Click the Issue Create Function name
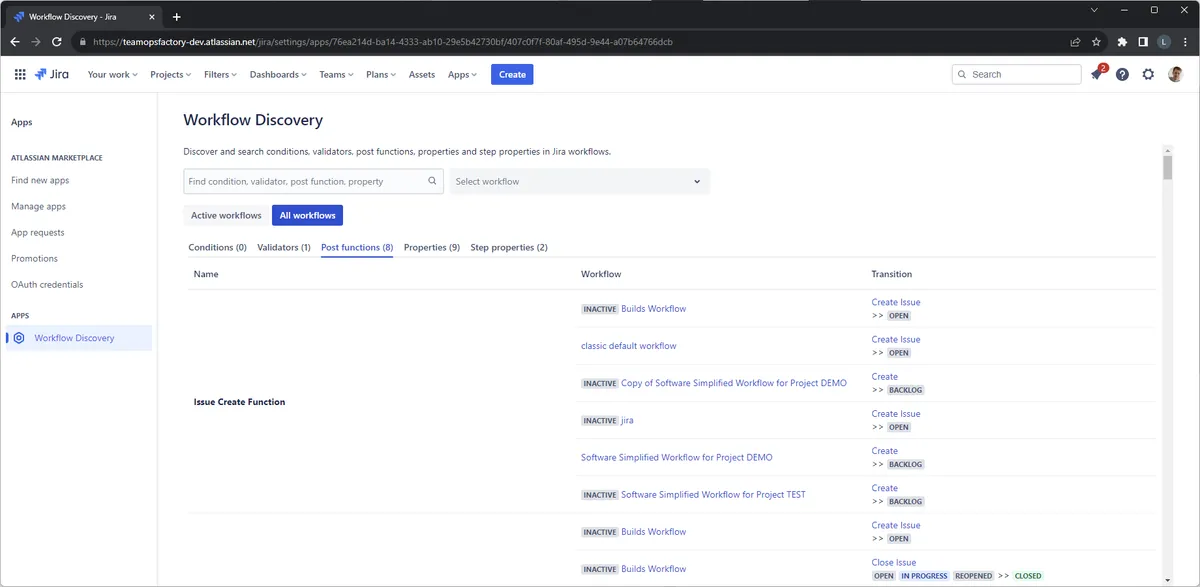Image resolution: width=1200 pixels, height=587 pixels. (239, 402)
